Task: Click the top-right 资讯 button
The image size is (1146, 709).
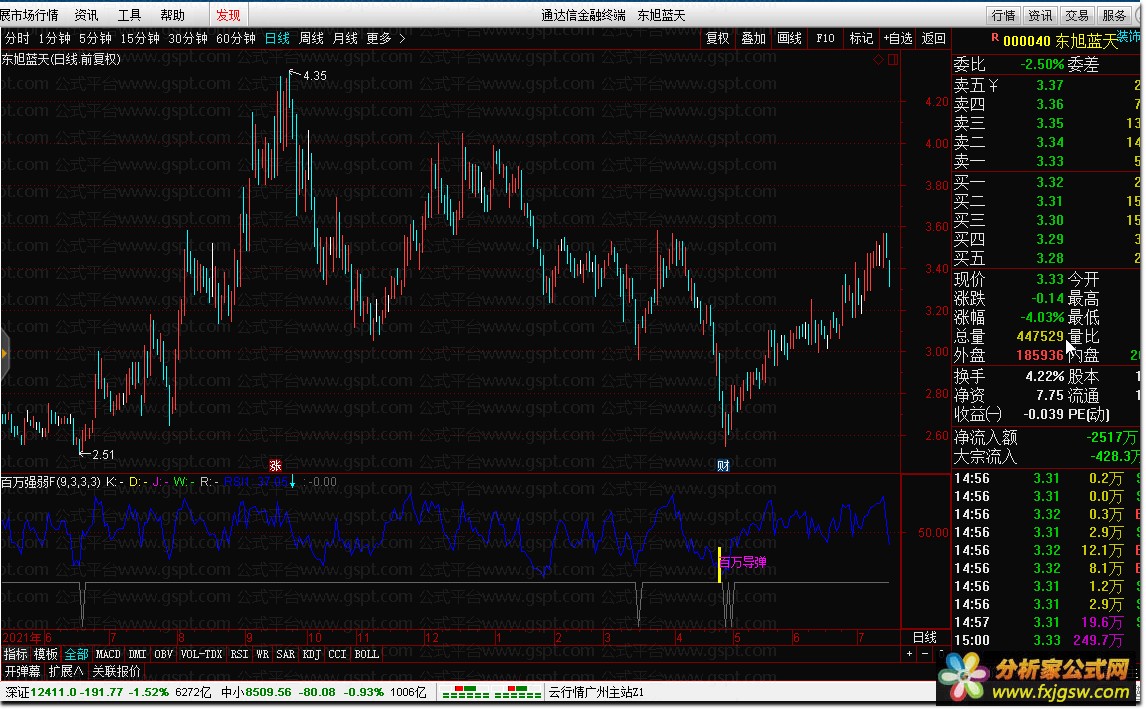Action: click(1040, 15)
